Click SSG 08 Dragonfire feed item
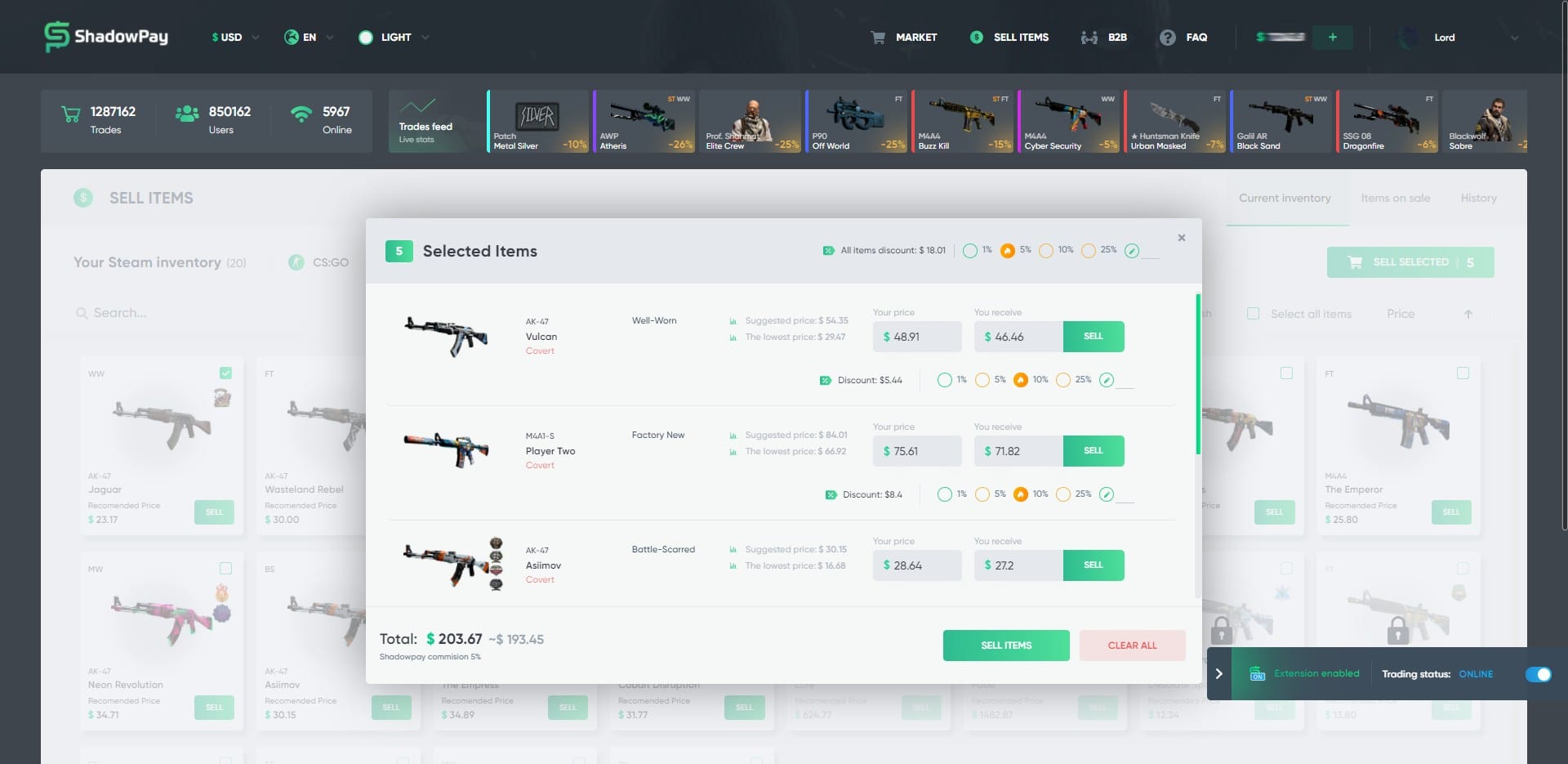This screenshot has width=1568, height=764. pyautogui.click(x=1388, y=121)
